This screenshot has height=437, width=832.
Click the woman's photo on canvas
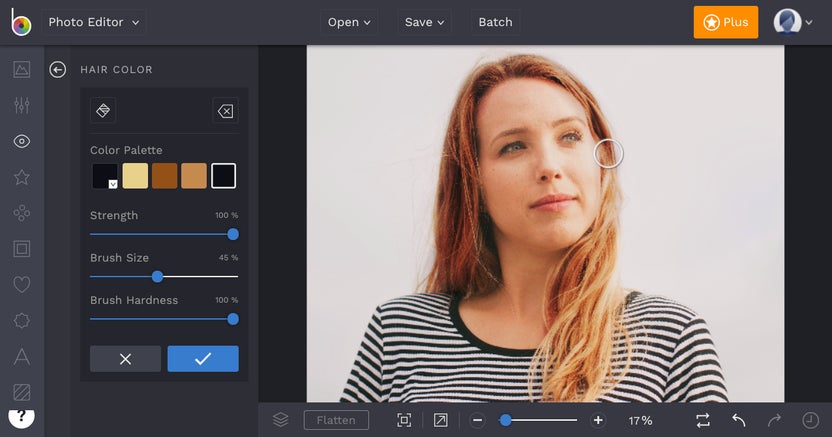[x=545, y=224]
